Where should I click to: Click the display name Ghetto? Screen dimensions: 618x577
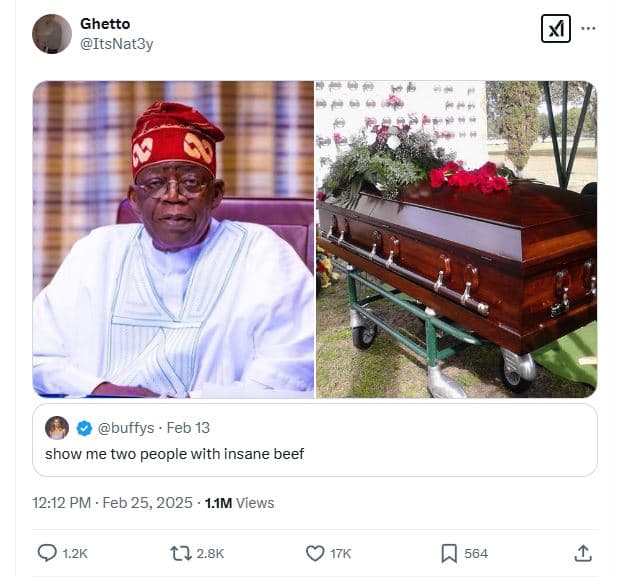point(105,24)
